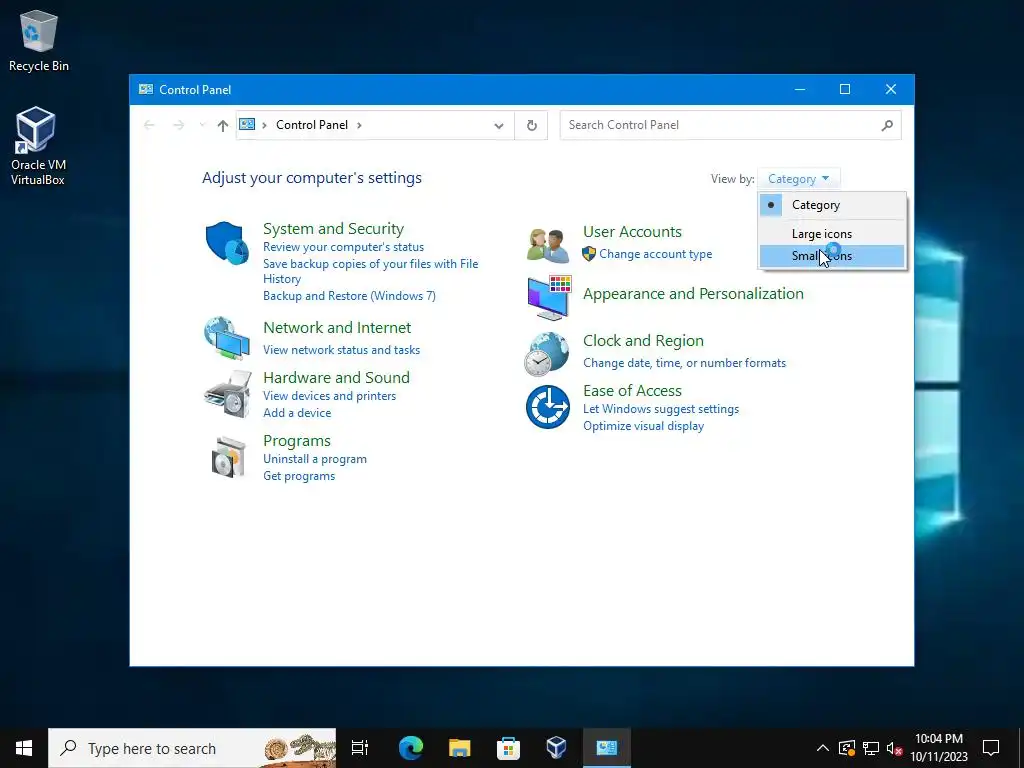
Task: Open Review your computer's status
Action: click(344, 247)
